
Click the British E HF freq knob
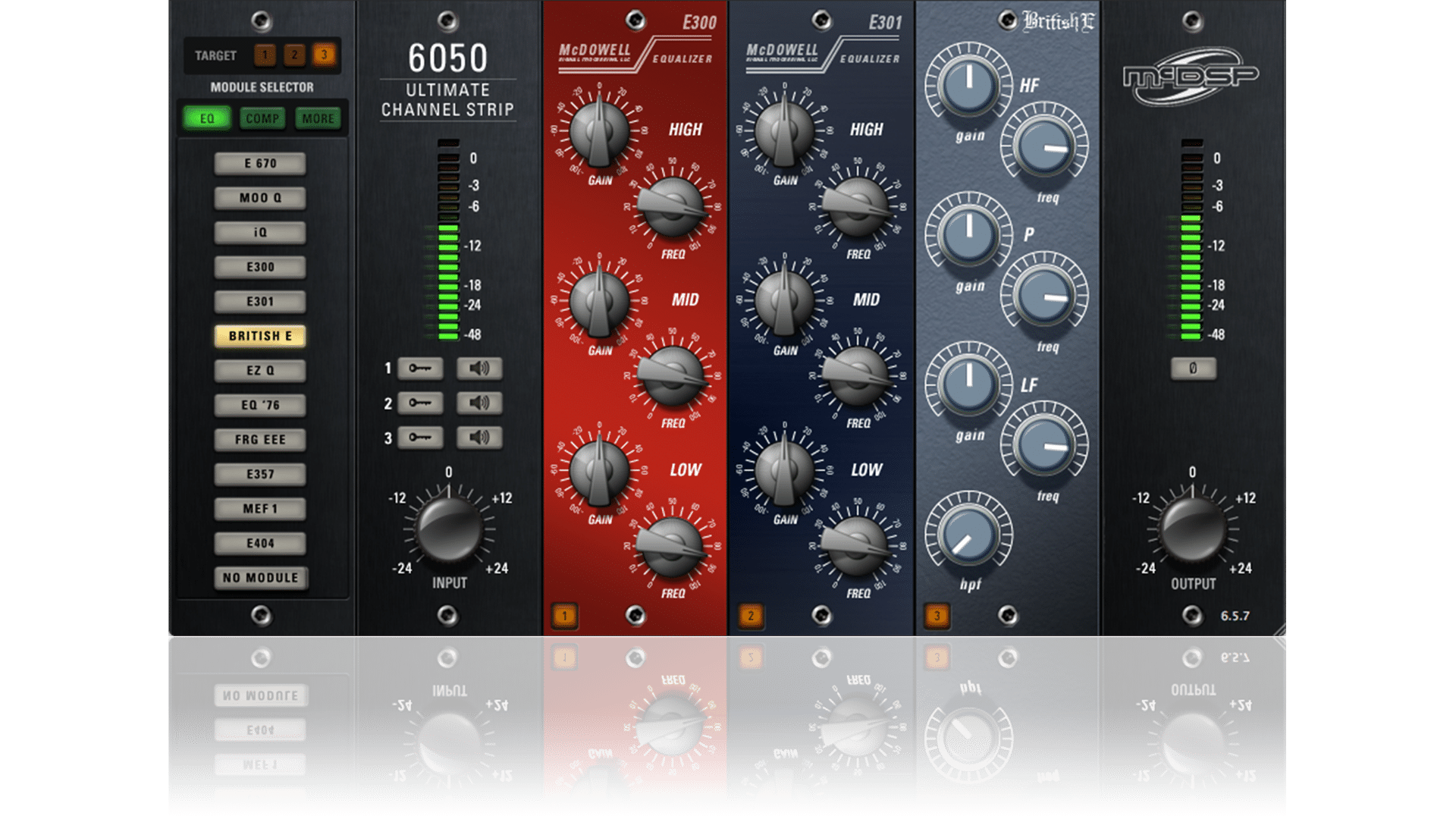(x=1044, y=146)
